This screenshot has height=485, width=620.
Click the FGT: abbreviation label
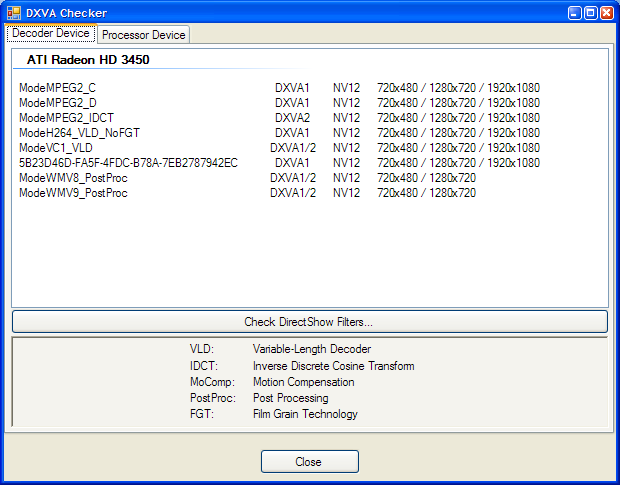click(x=202, y=414)
